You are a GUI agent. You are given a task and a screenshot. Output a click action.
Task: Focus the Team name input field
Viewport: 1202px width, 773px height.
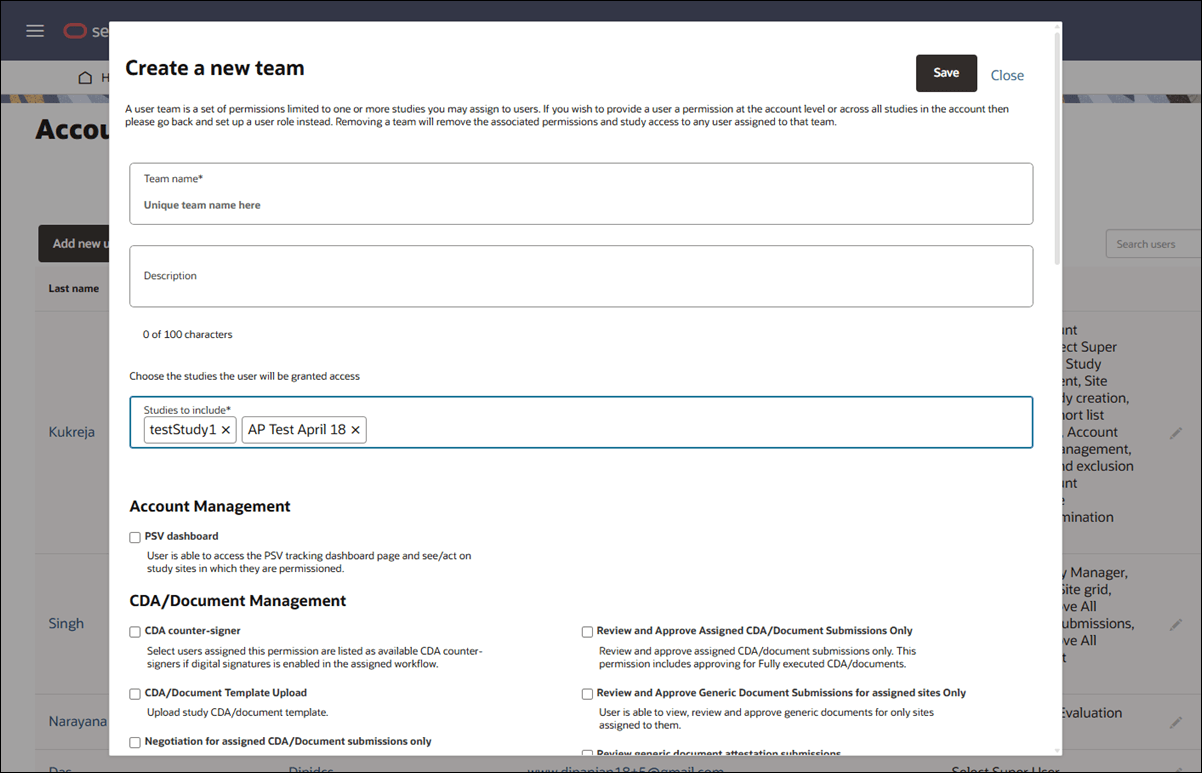[581, 194]
